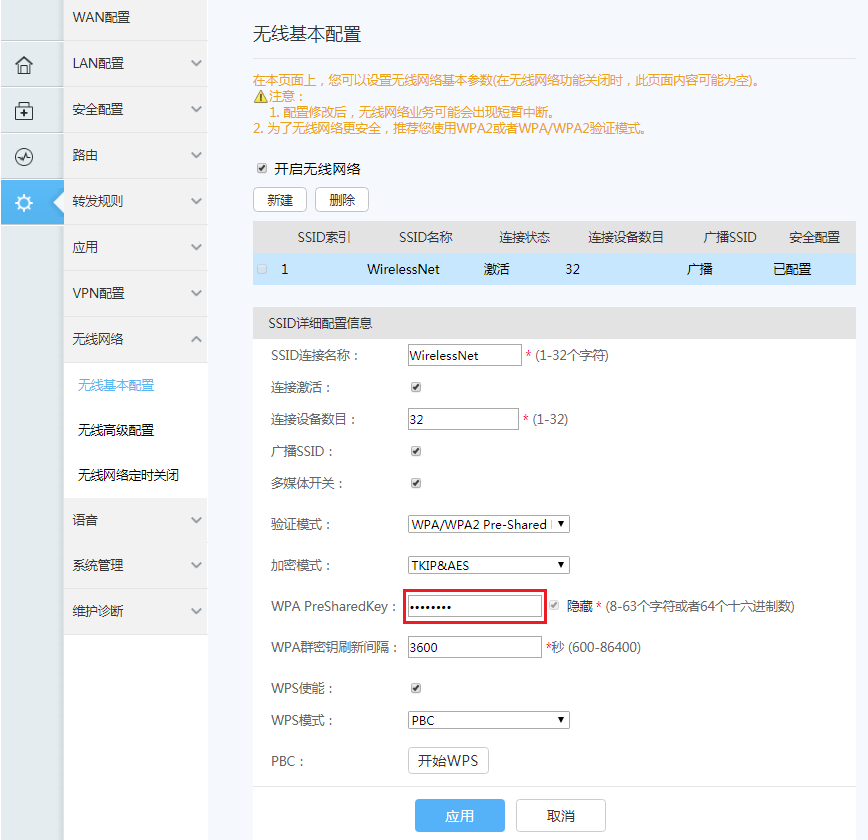
Task: Select 无线基本配置 submenu item
Action: coord(116,385)
